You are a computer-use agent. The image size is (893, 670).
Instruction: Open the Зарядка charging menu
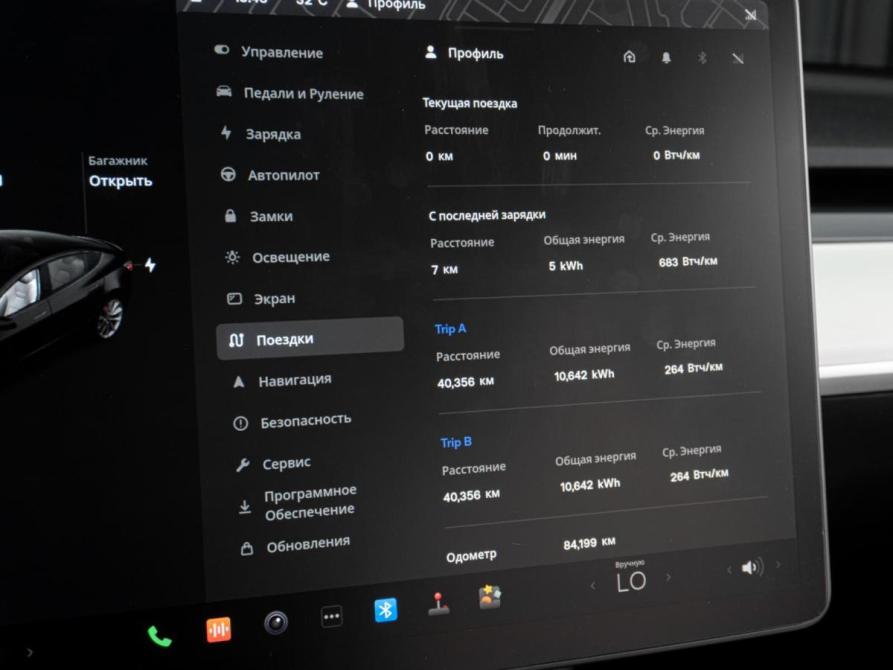(x=261, y=134)
